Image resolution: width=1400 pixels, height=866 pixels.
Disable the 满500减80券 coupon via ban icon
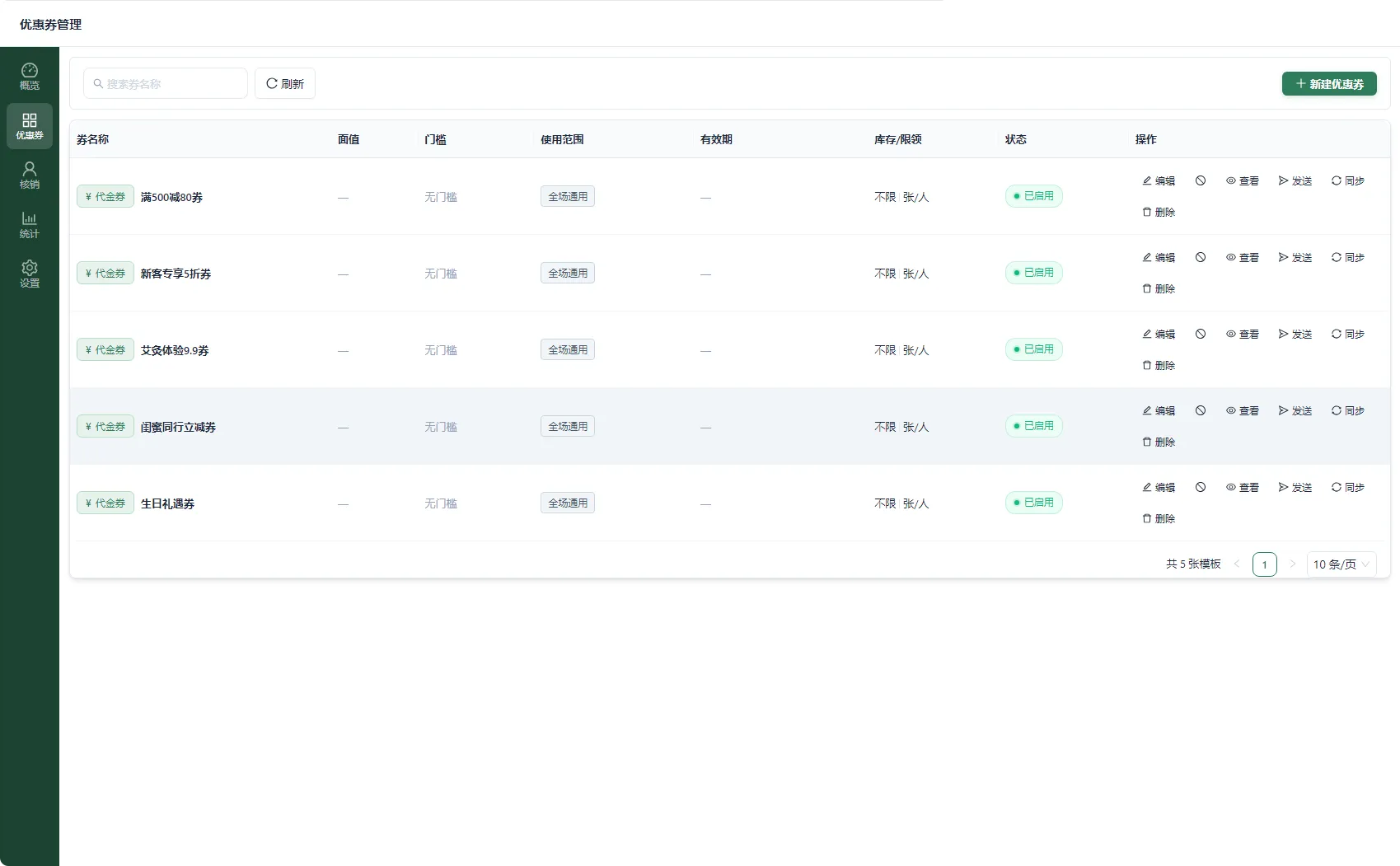tap(1201, 181)
